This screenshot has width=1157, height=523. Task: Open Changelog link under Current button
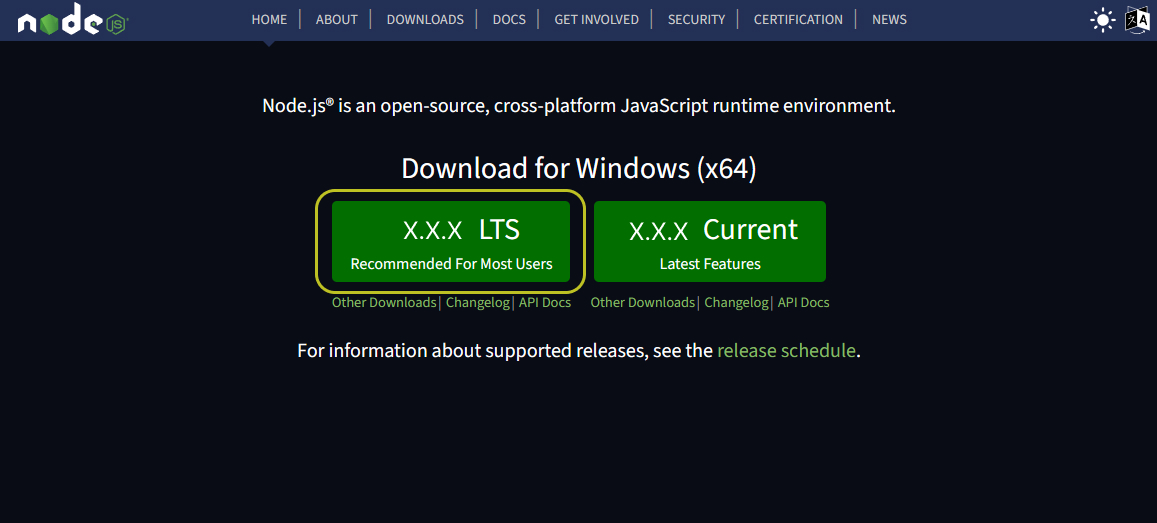[736, 302]
